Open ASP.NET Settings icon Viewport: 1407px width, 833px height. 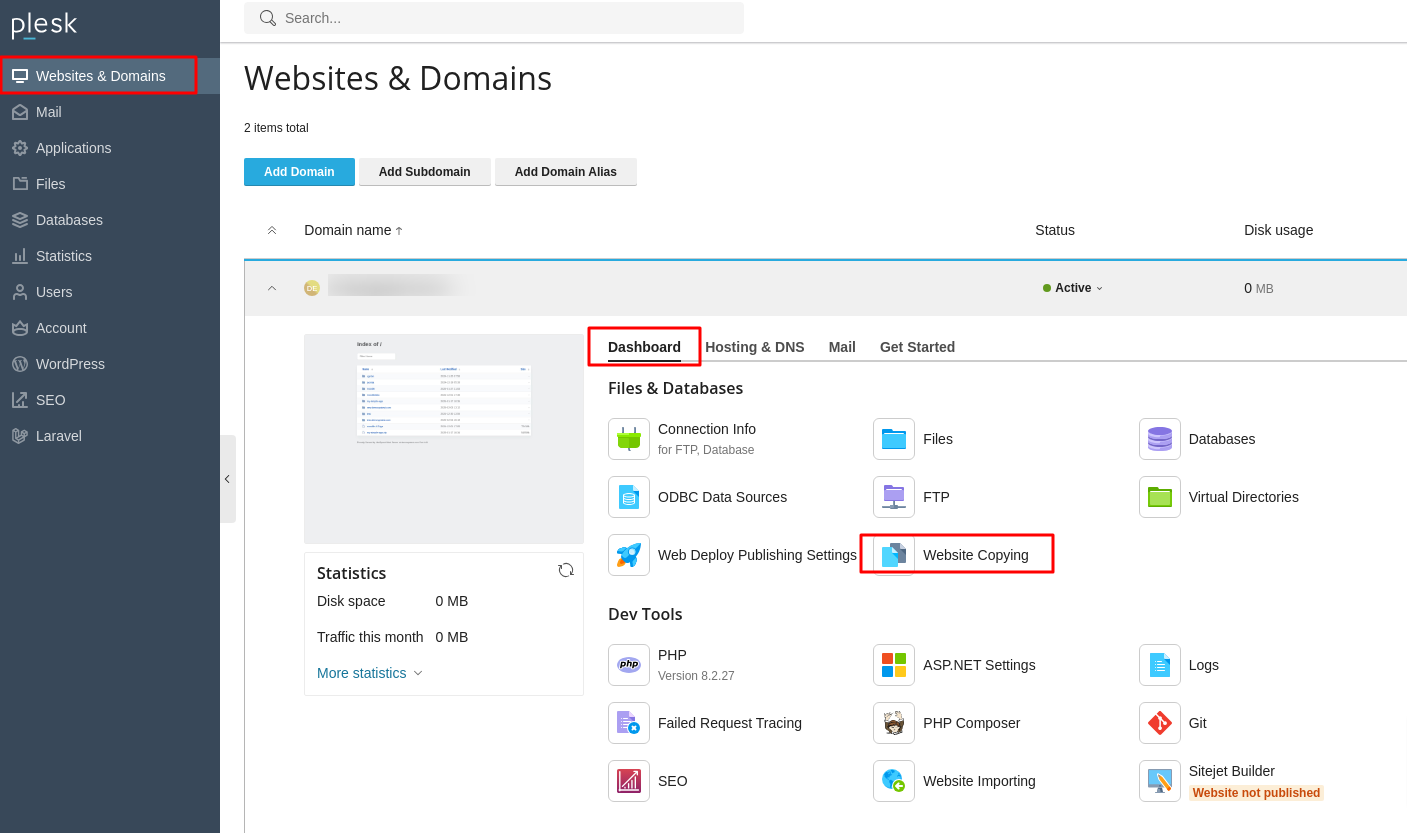point(894,665)
